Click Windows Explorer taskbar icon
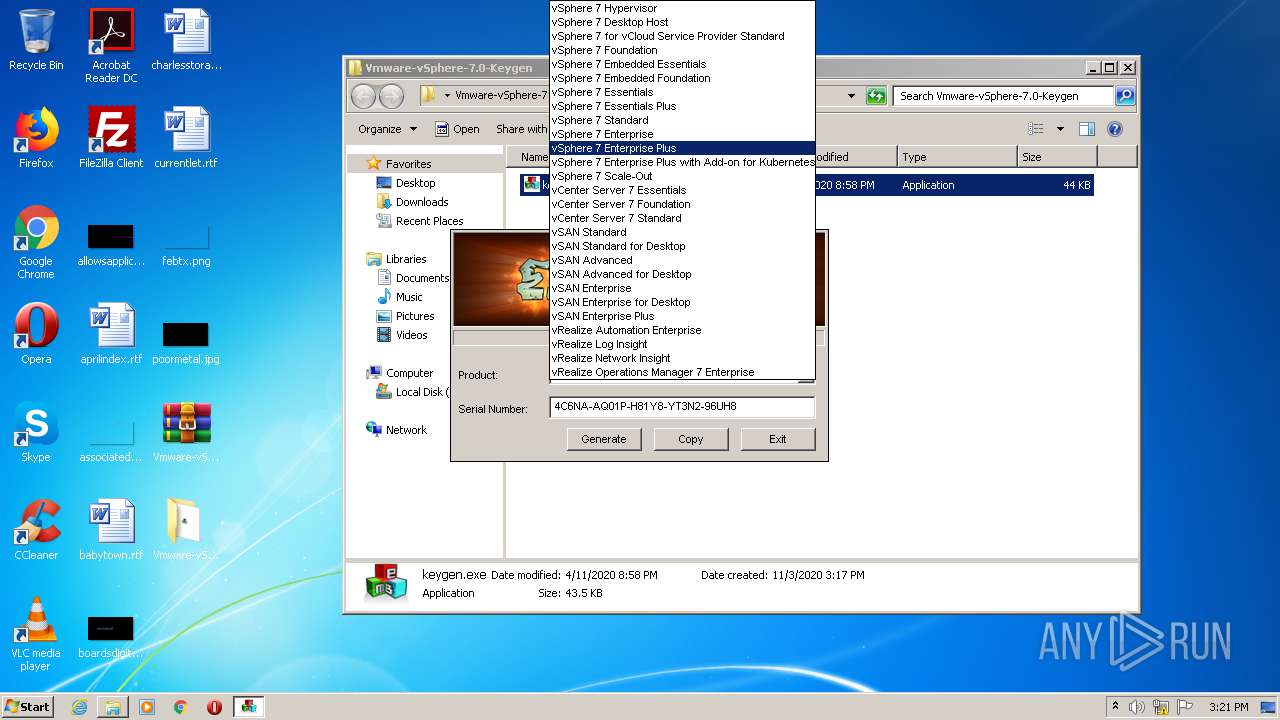 (113, 707)
